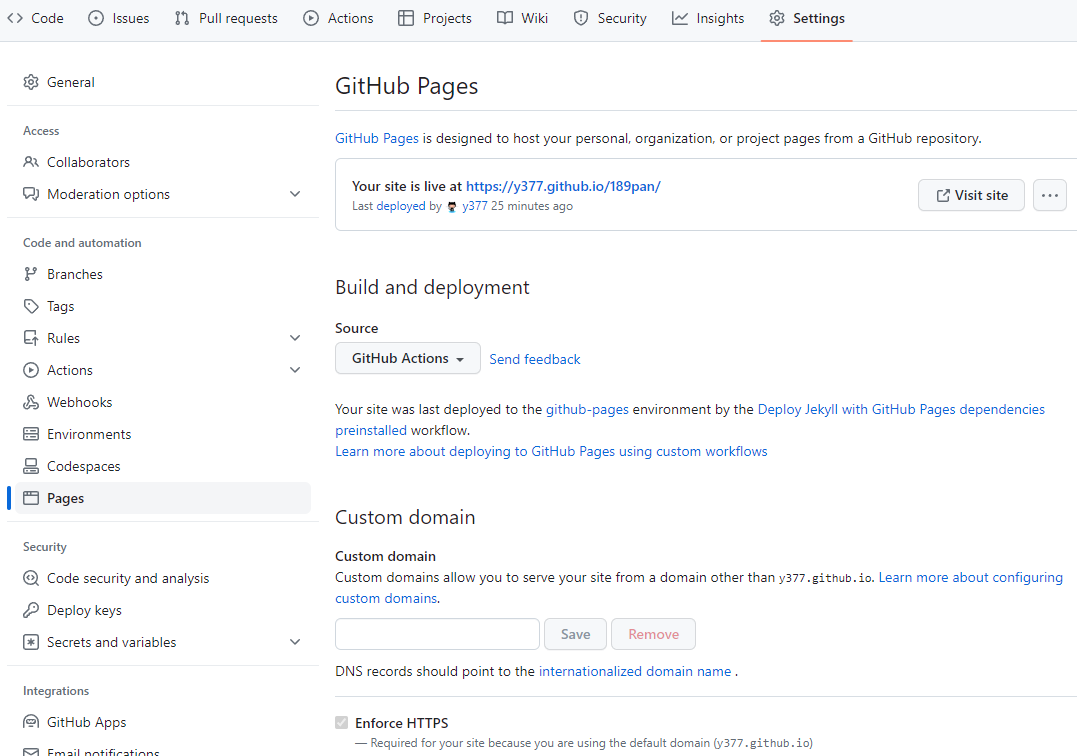Click the Visit site button
The width and height of the screenshot is (1077, 756).
coord(971,195)
